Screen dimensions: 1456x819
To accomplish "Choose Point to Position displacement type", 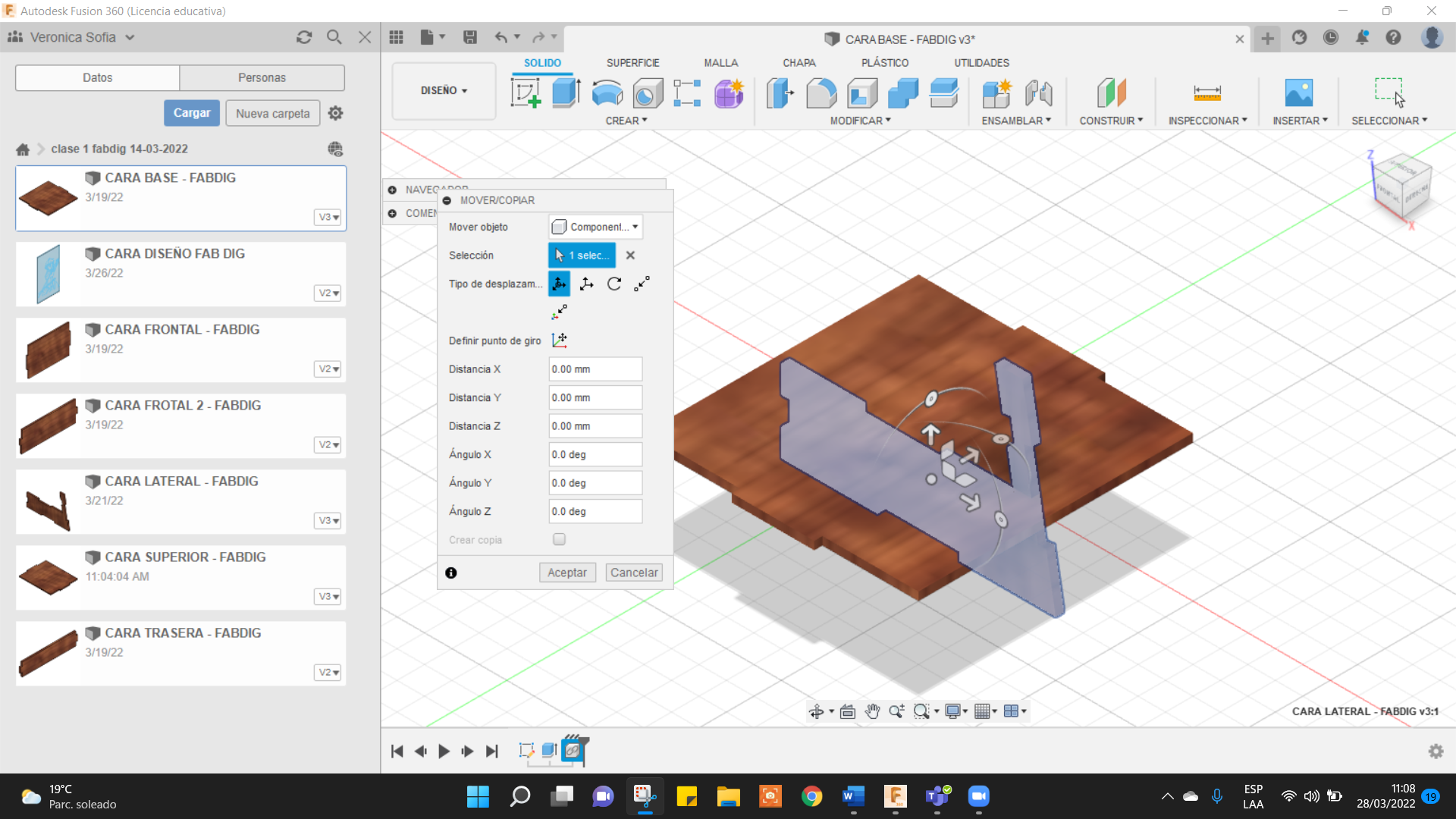I will (559, 312).
